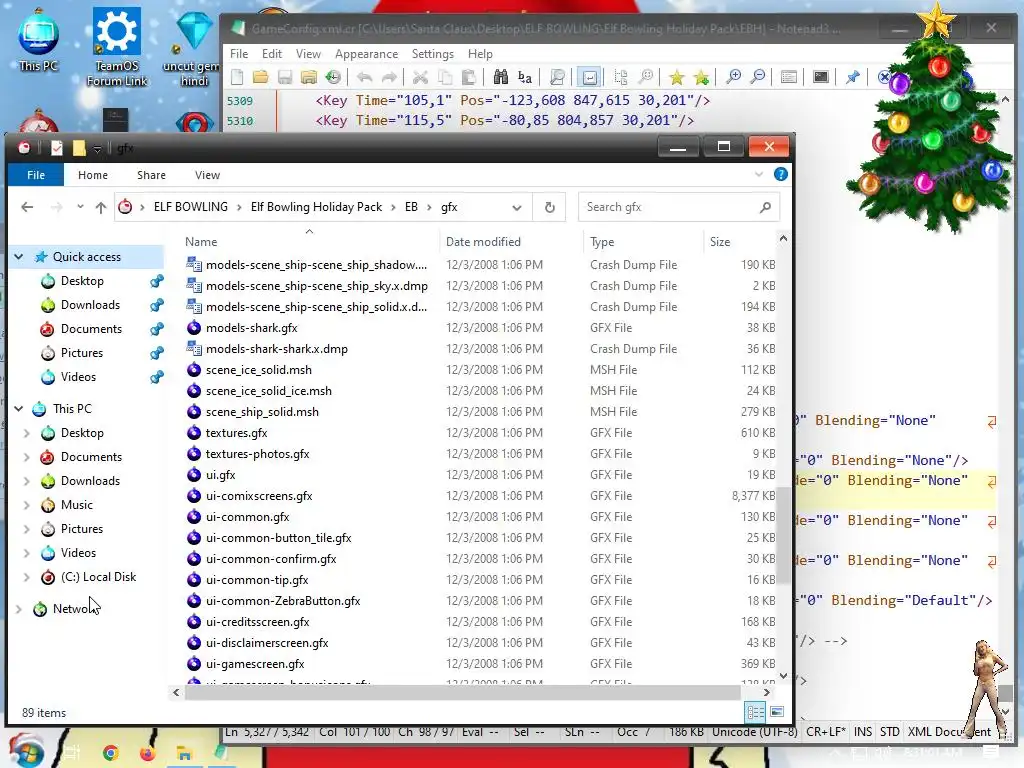Viewport: 1024px width, 768px height.
Task: Open the File menu in Notepad3
Action: pyautogui.click(x=239, y=54)
